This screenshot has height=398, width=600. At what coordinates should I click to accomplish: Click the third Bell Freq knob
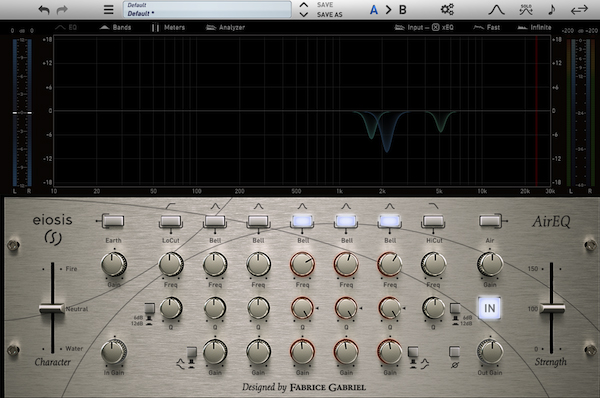[302, 264]
